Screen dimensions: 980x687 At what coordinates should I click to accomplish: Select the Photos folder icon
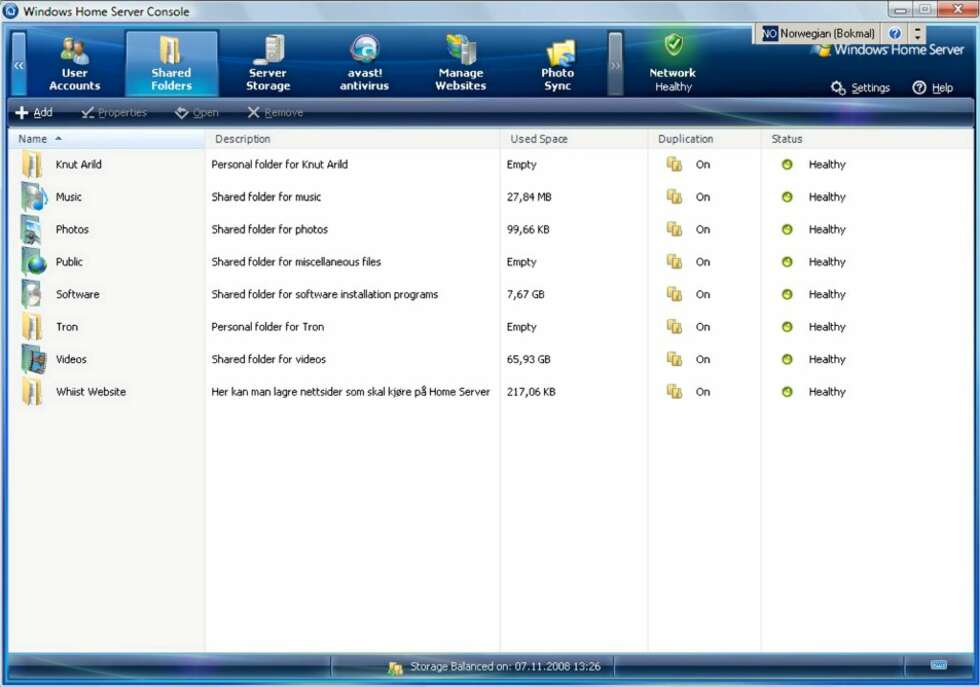tap(32, 229)
